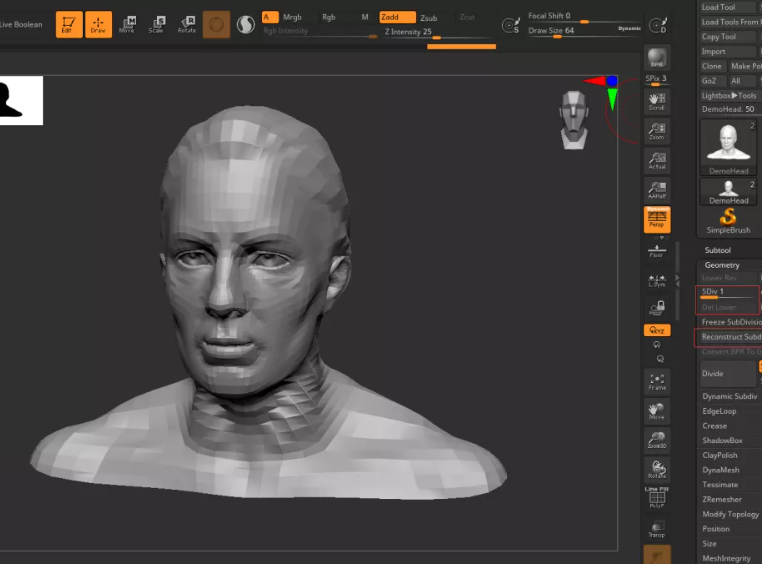Click the Copy Tool button
762x564 pixels.
coord(727,37)
